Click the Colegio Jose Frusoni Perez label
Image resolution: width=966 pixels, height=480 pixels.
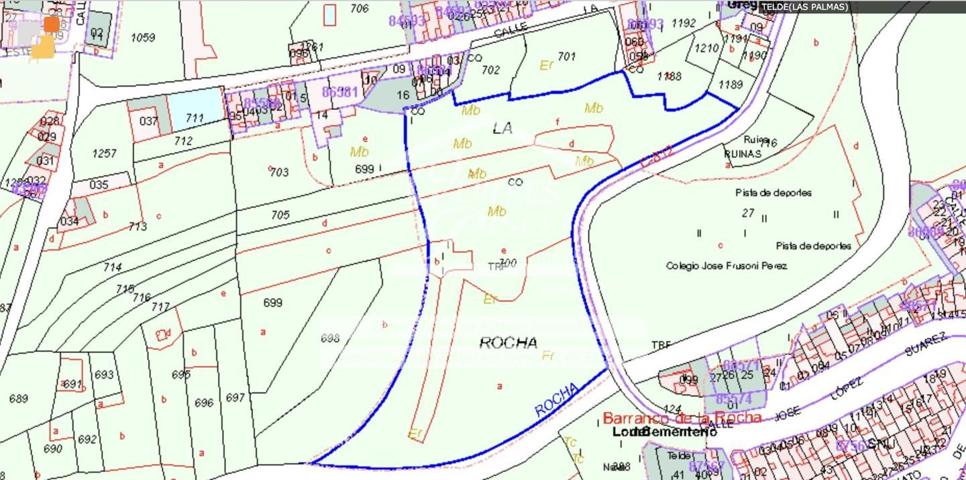pyautogui.click(x=727, y=266)
